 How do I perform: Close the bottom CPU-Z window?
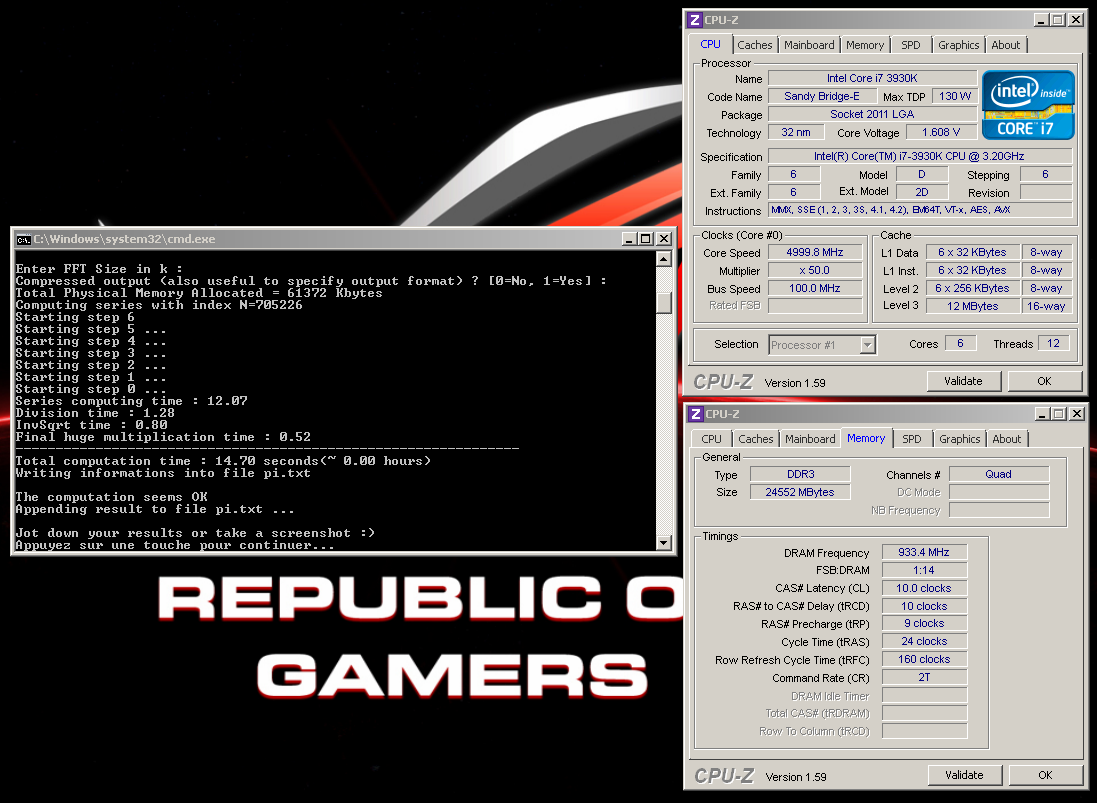pyautogui.click(x=1077, y=413)
